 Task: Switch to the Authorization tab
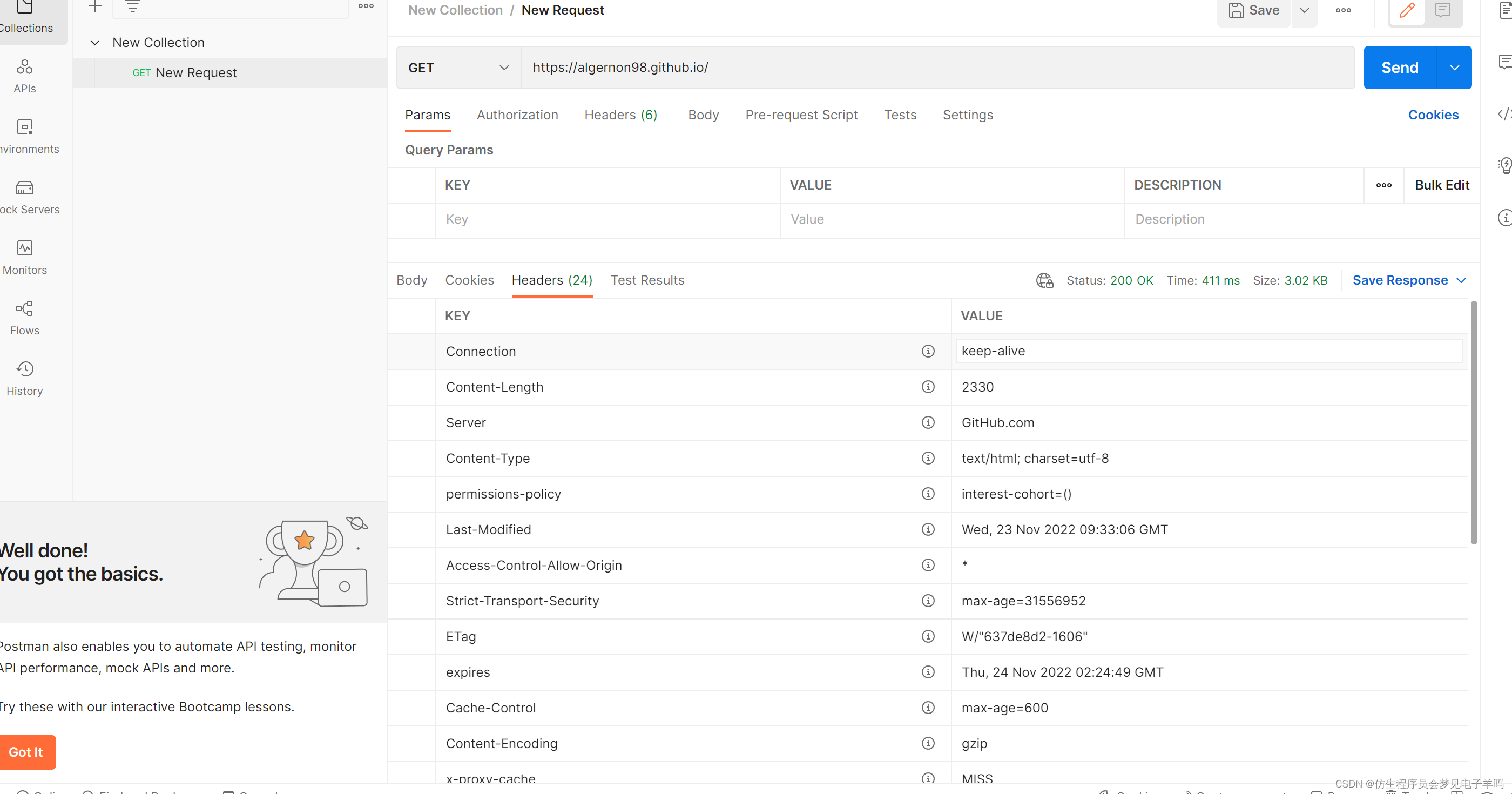click(x=517, y=115)
